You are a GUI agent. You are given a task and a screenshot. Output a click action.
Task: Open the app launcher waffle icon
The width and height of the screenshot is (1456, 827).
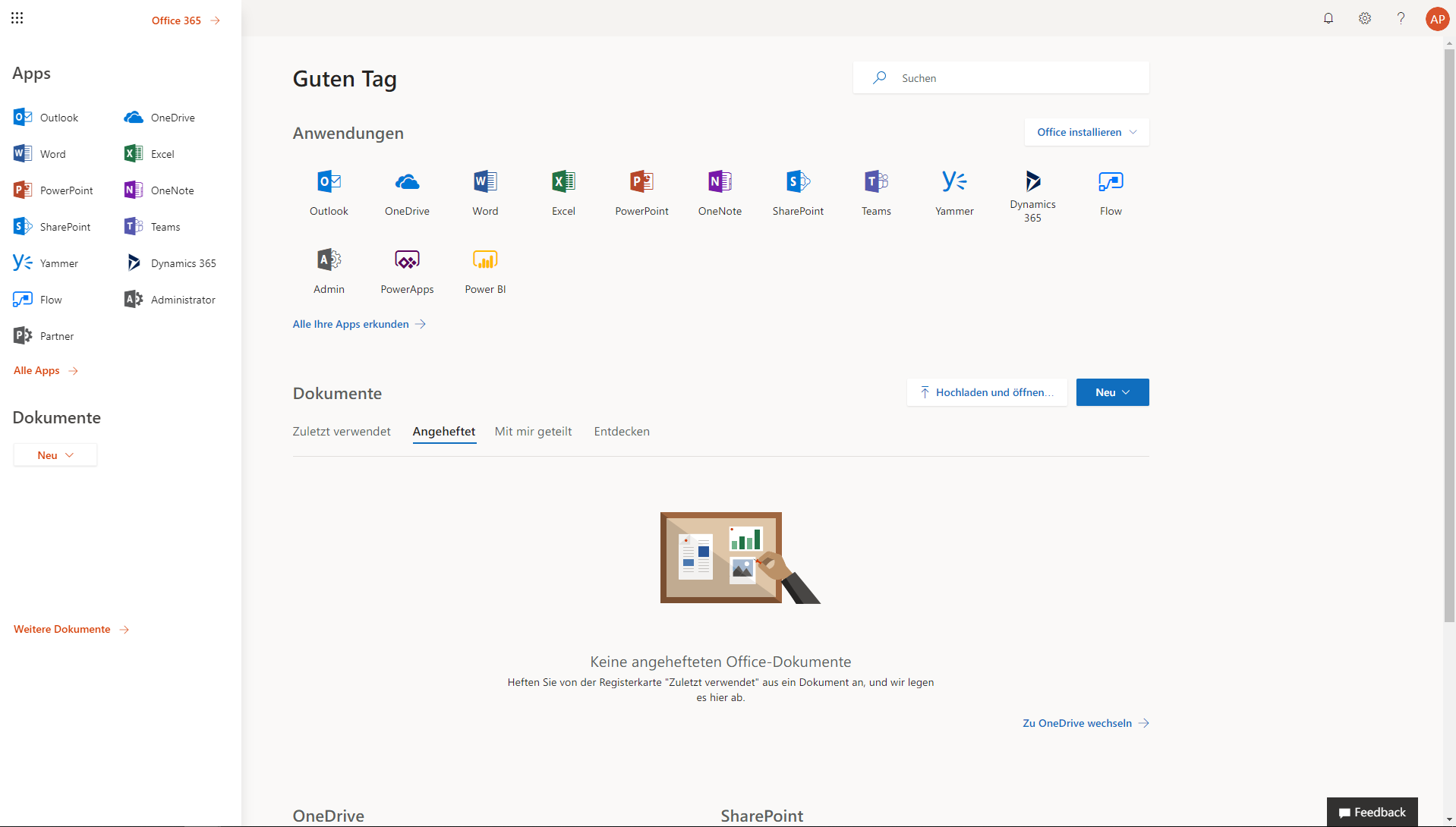pyautogui.click(x=17, y=17)
